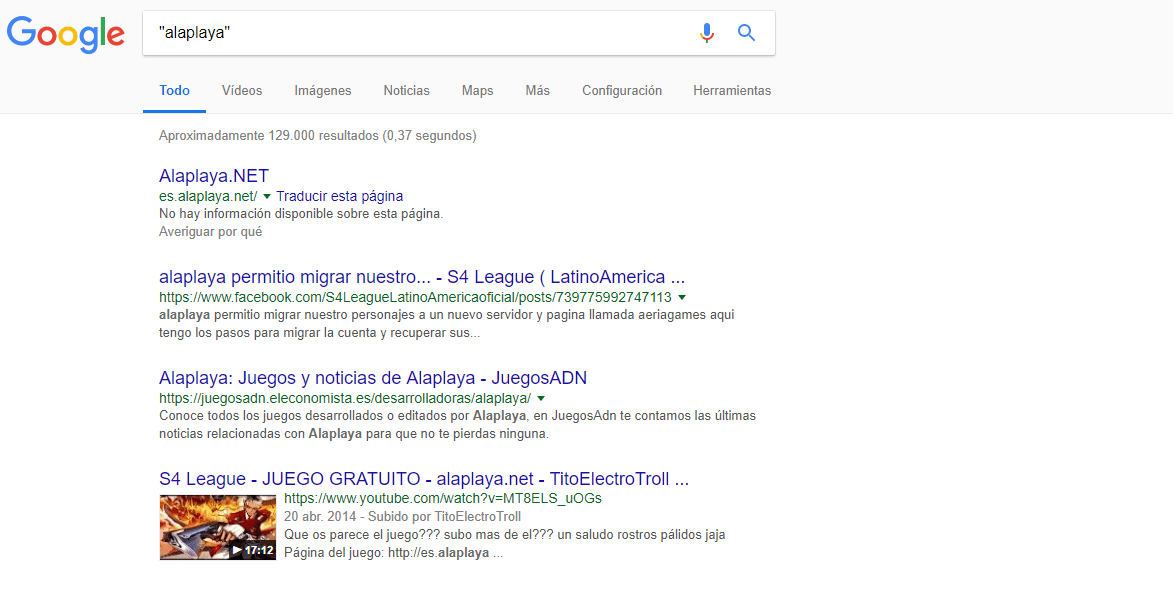Open the Vídeos search results
This screenshot has height=589, width=1173.
[x=241, y=90]
